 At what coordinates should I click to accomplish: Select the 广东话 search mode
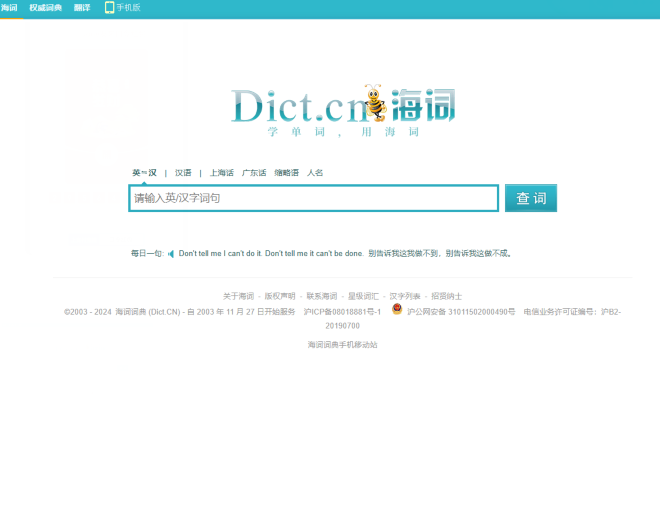(254, 173)
